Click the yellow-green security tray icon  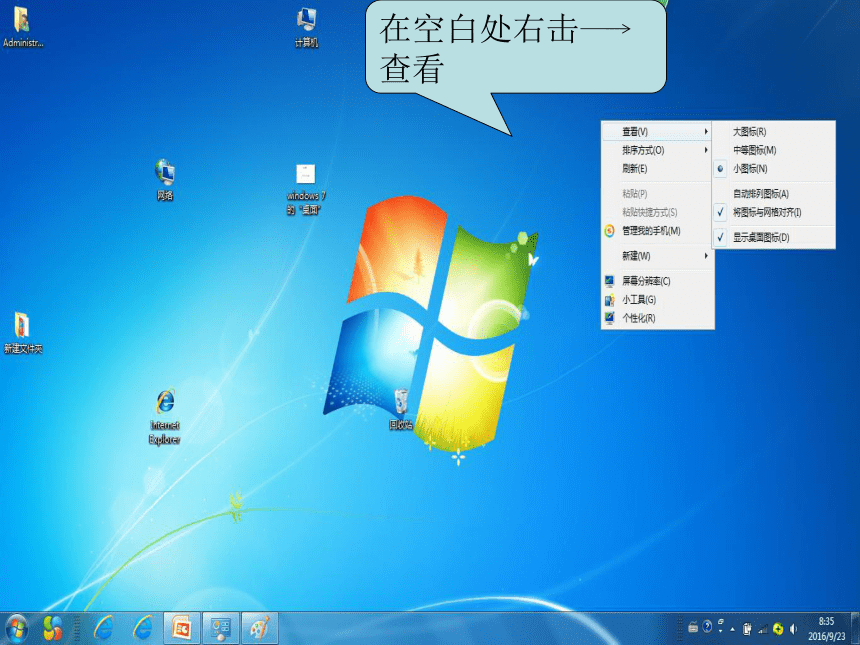tap(778, 629)
